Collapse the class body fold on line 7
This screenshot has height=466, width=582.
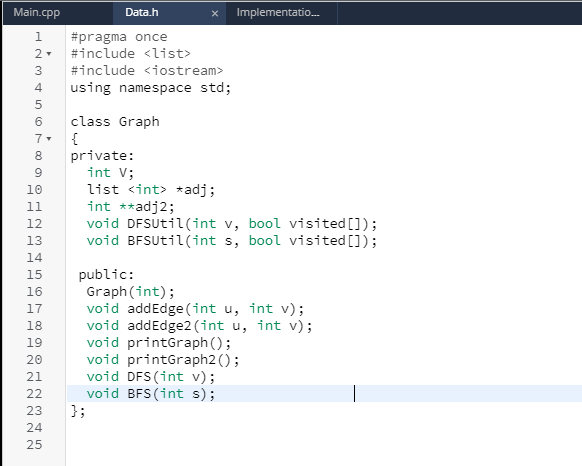click(49, 139)
